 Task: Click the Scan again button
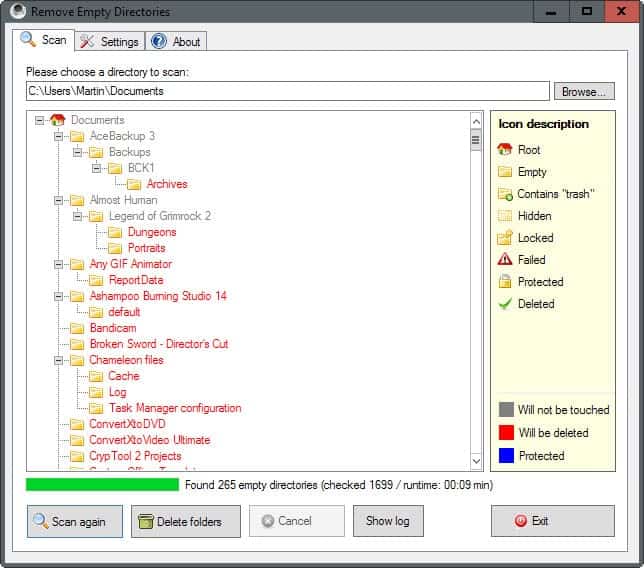point(75,522)
